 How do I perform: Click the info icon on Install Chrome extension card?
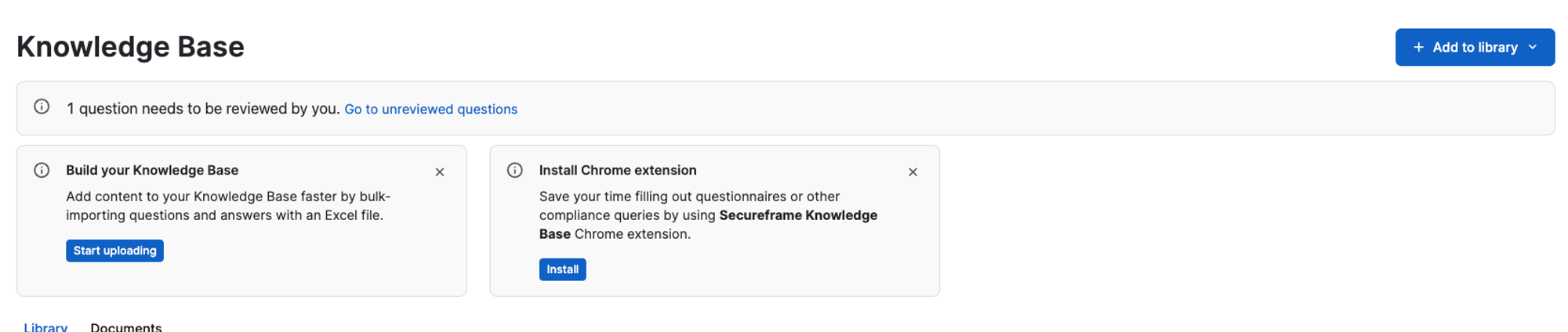point(515,171)
